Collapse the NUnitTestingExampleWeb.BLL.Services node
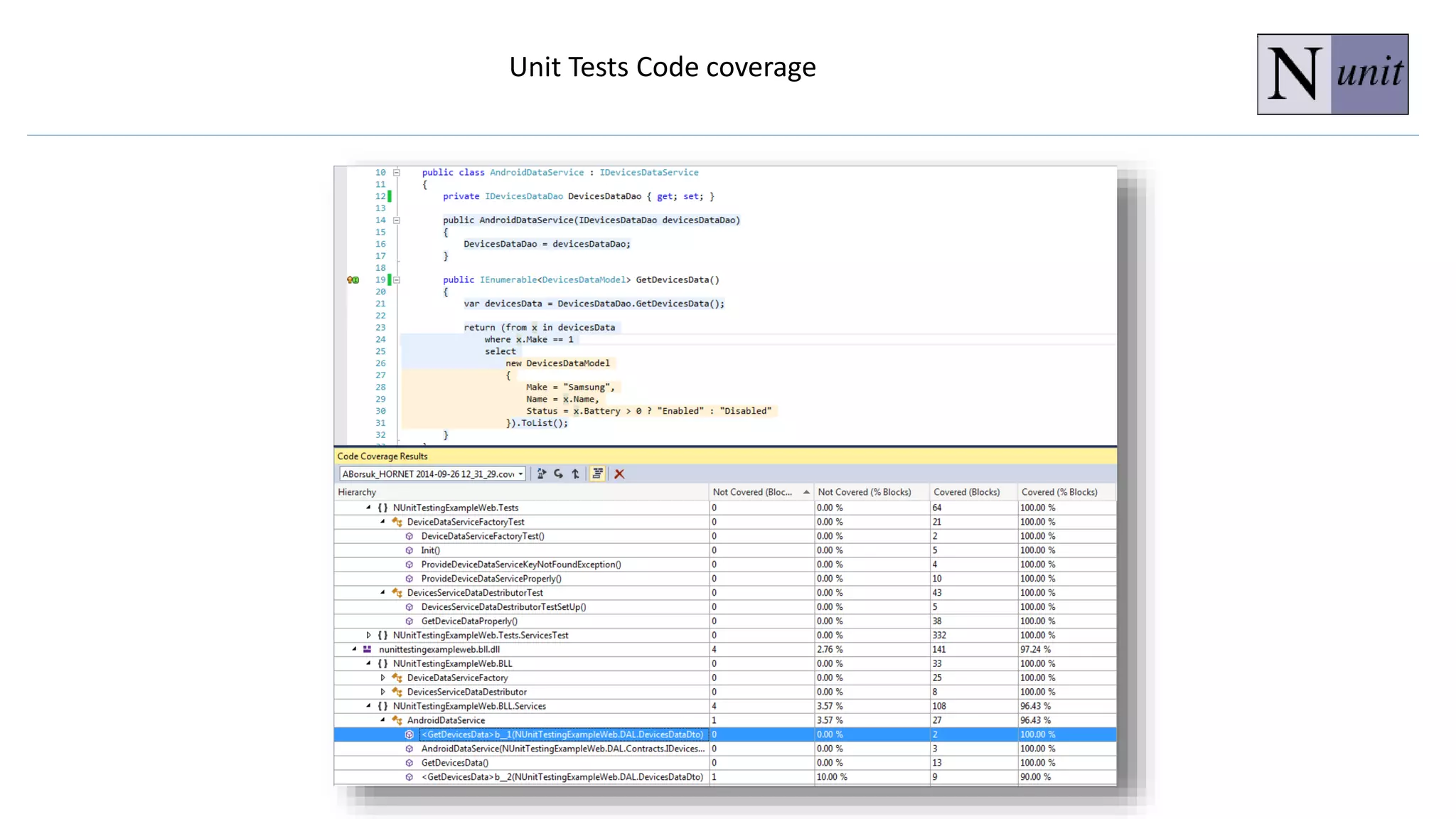The image size is (1456, 819). coord(368,706)
